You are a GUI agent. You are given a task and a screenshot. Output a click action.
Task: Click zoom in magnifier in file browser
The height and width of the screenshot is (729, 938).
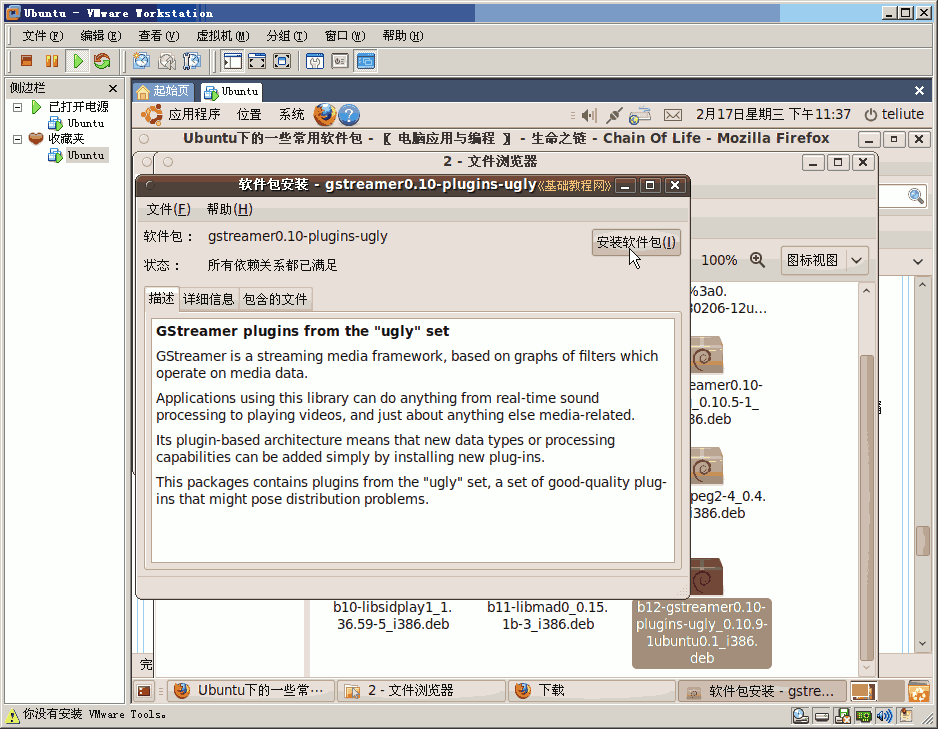[x=757, y=260]
